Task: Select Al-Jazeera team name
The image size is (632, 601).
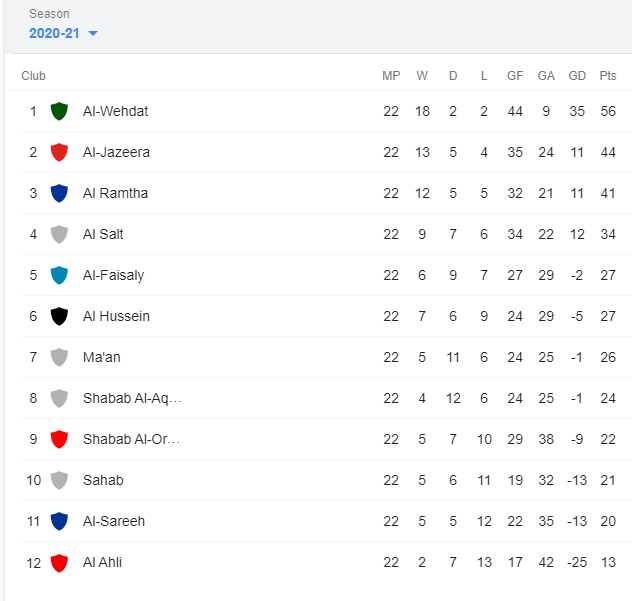Action: (x=116, y=152)
